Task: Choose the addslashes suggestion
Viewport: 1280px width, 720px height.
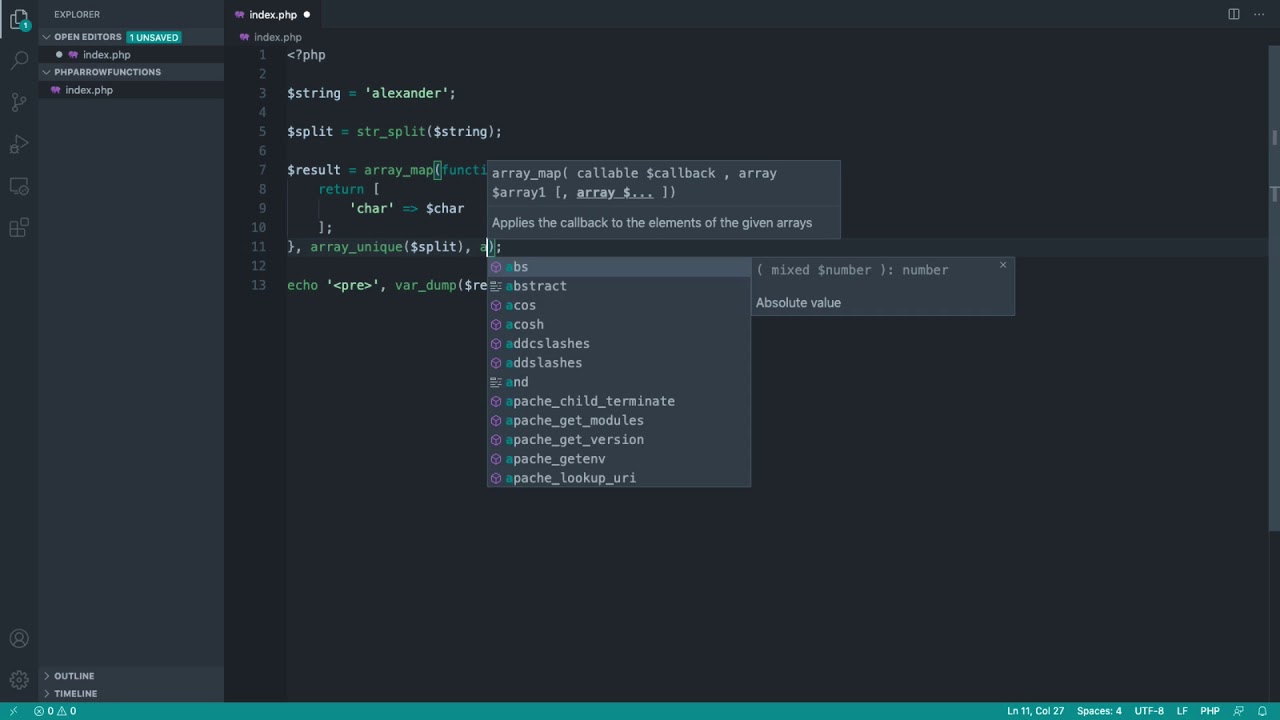Action: point(618,363)
